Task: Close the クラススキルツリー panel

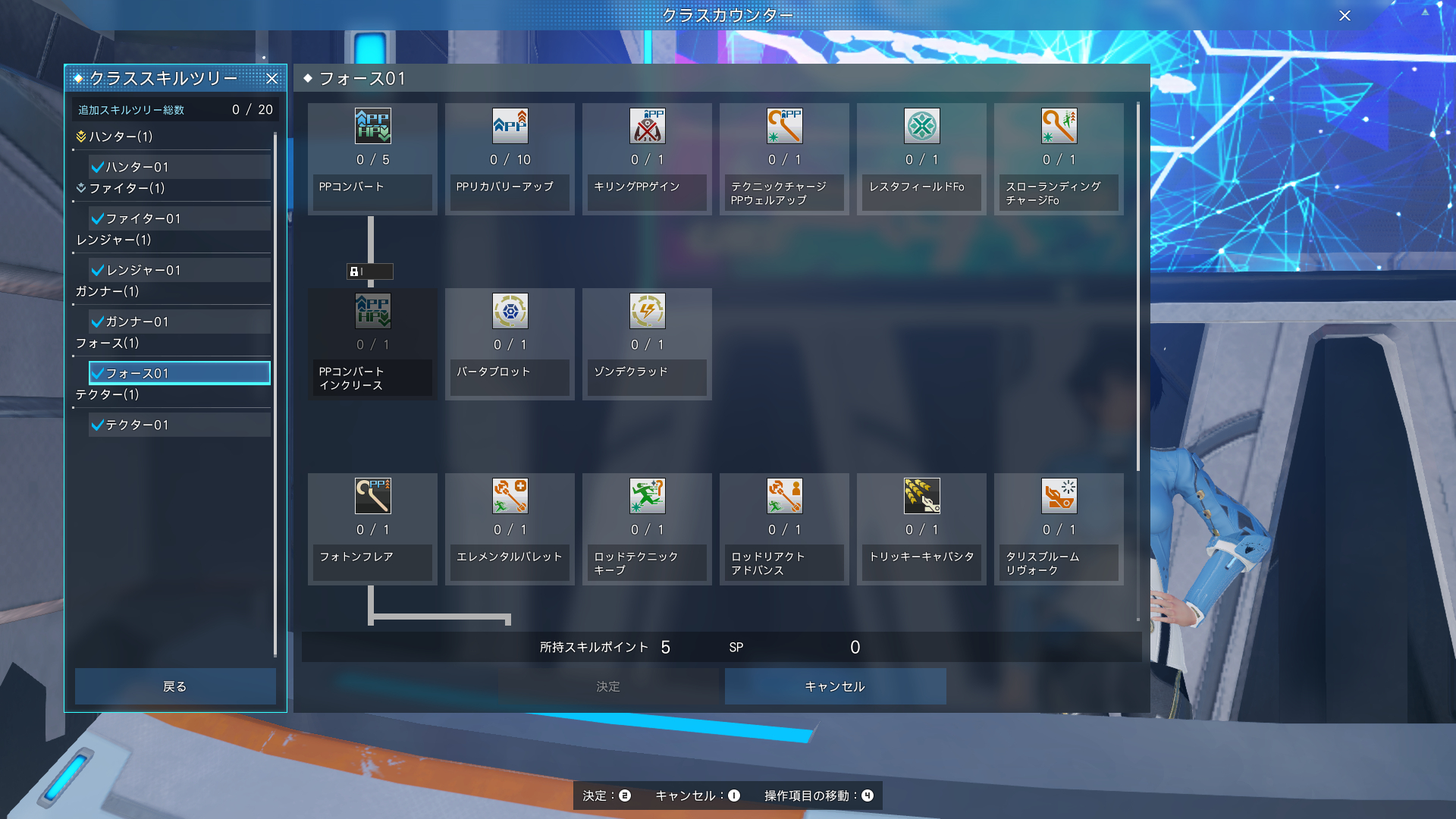Action: [x=272, y=78]
